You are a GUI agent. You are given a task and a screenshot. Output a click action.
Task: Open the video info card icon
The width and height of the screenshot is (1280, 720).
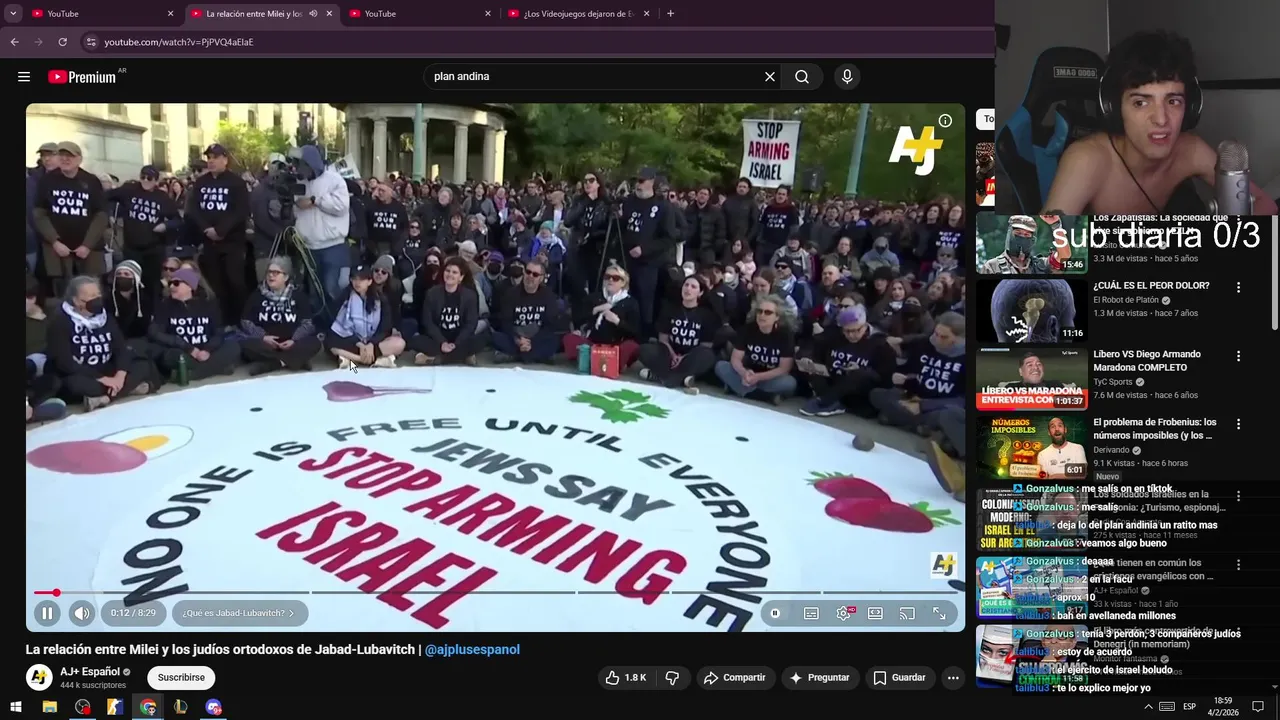click(x=945, y=121)
